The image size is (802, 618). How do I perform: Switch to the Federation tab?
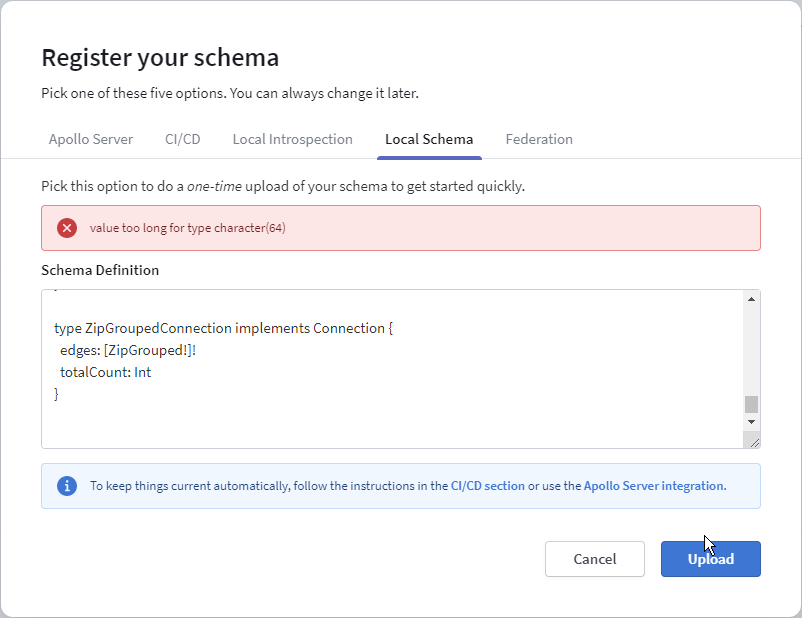pos(539,139)
